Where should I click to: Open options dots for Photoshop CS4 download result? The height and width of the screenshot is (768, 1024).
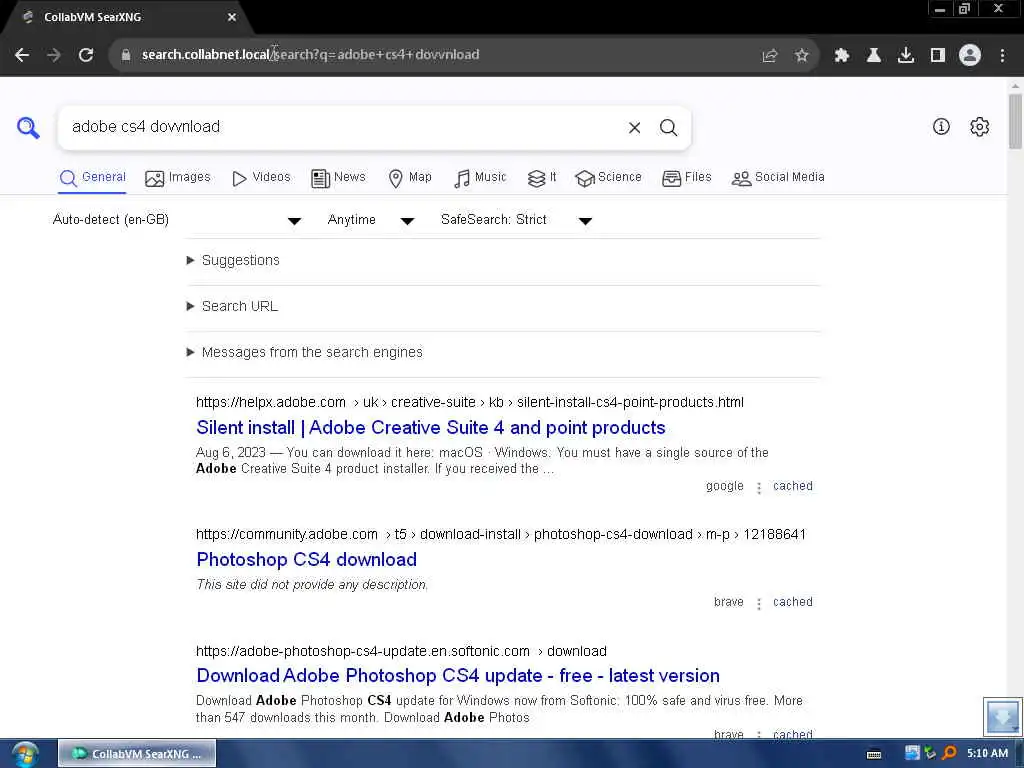point(759,603)
